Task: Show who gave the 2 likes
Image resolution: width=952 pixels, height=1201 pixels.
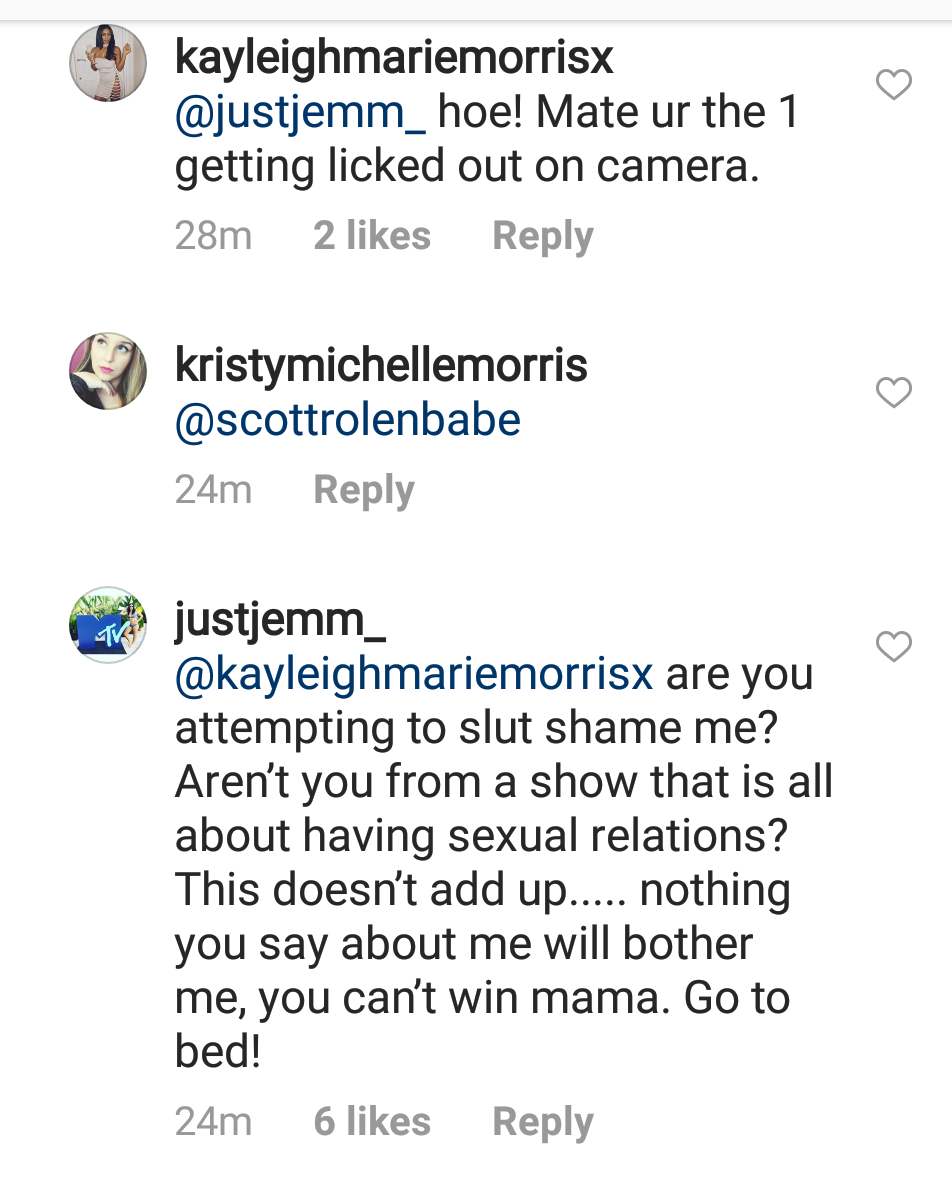Action: pyautogui.click(x=372, y=236)
